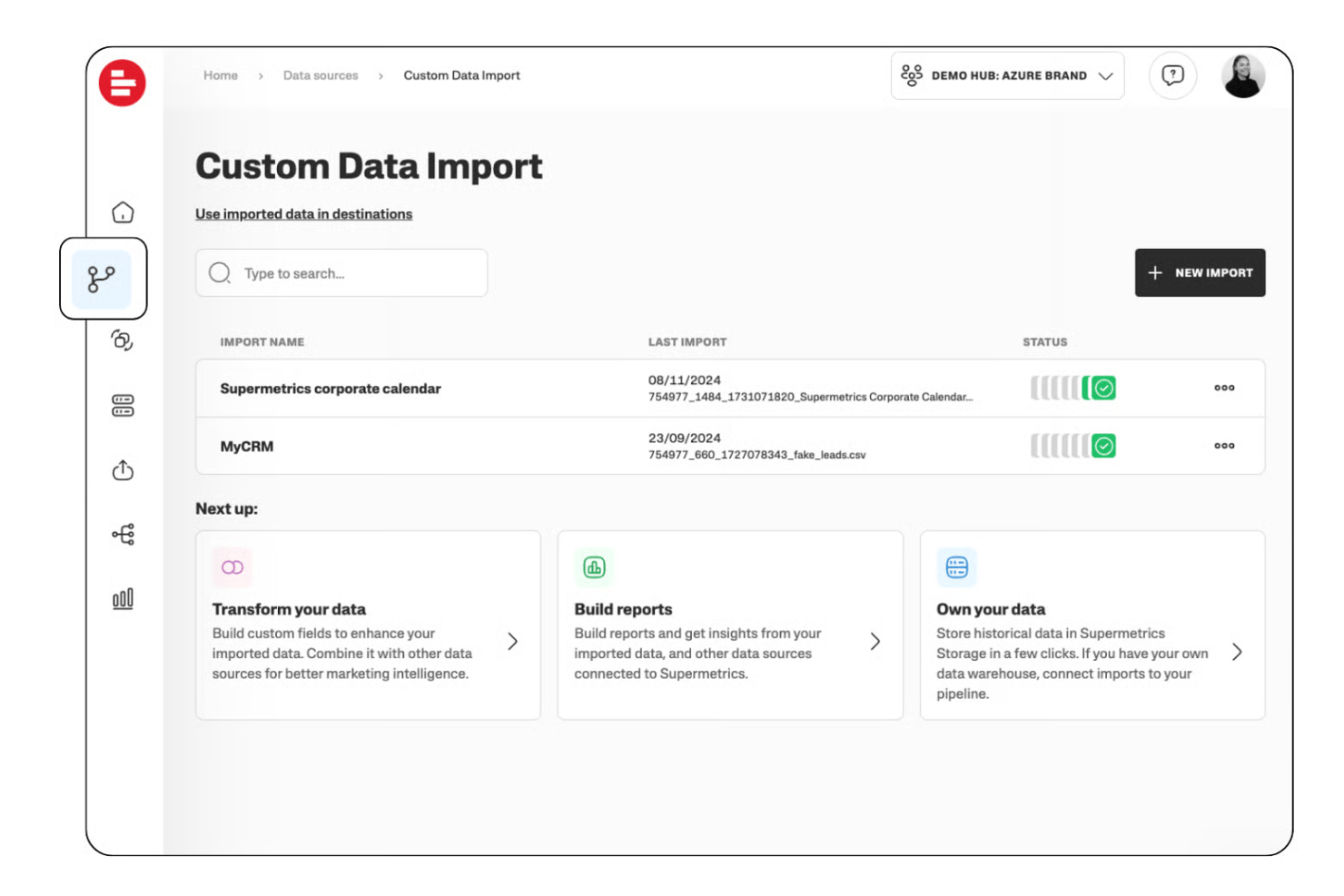The image size is (1344, 896).
Task: Click the red Supermetrics logo
Action: 123,84
